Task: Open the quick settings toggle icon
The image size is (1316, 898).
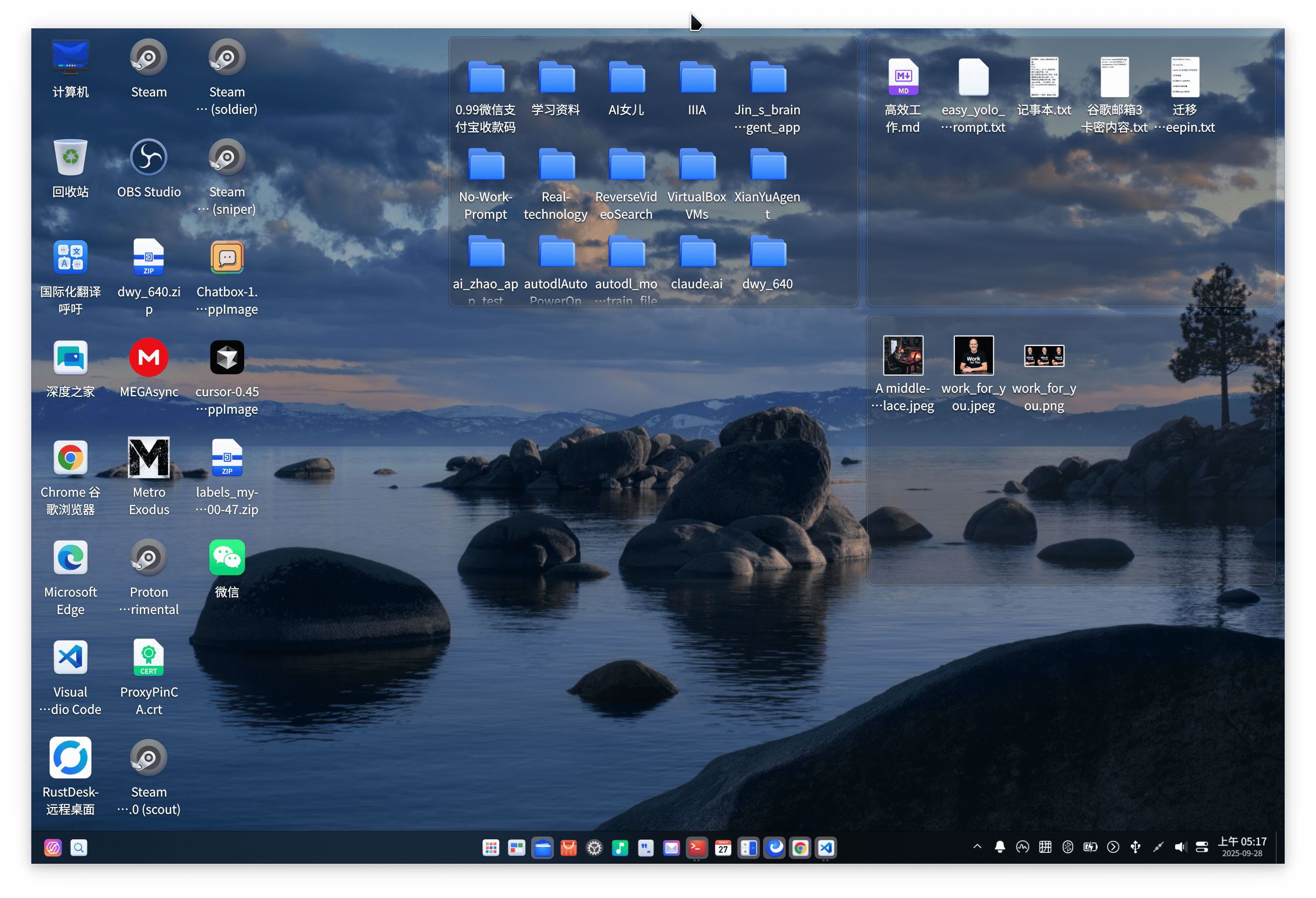Action: click(1202, 847)
